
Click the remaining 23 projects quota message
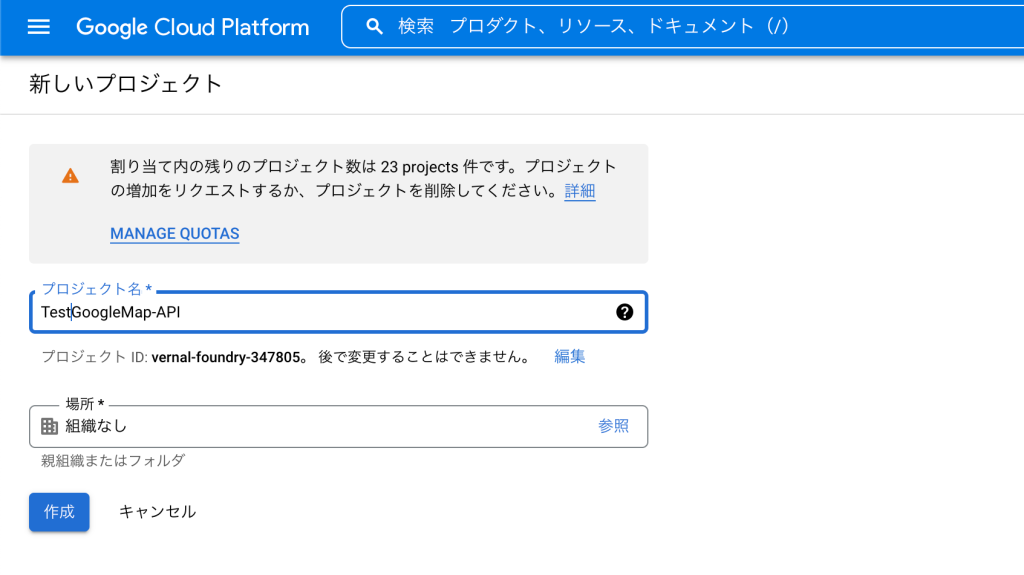(x=363, y=178)
